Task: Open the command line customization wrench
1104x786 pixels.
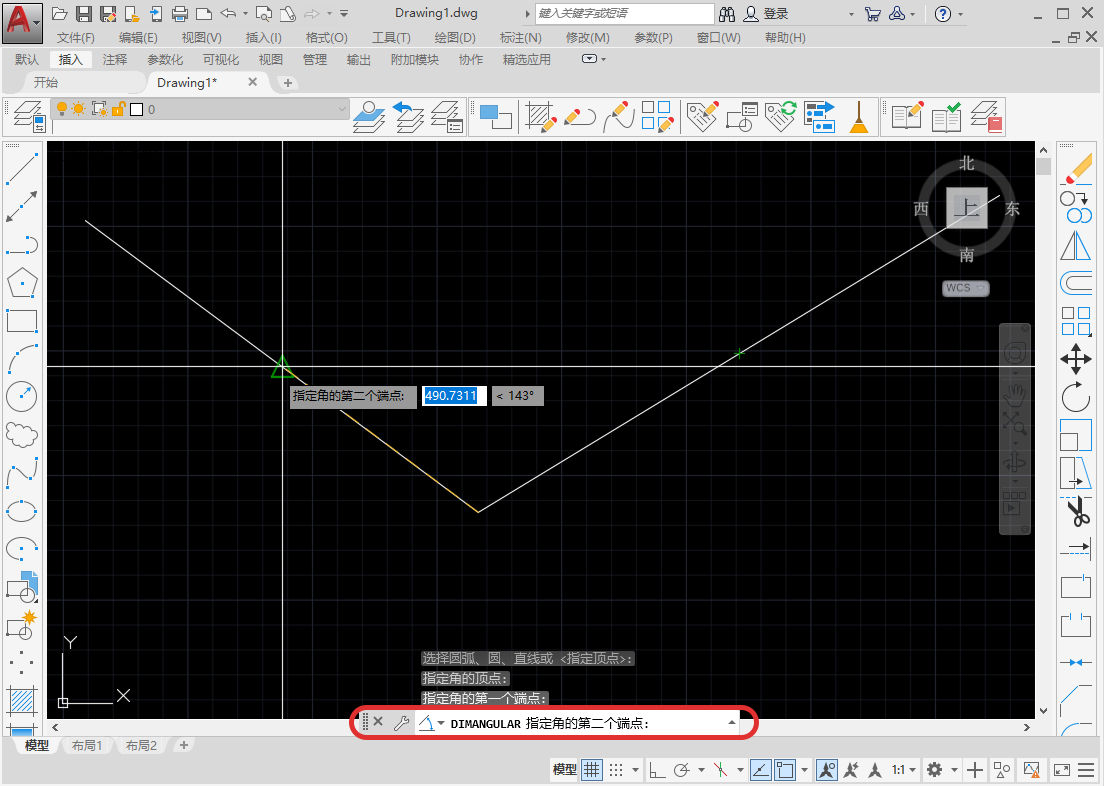Action: 401,723
